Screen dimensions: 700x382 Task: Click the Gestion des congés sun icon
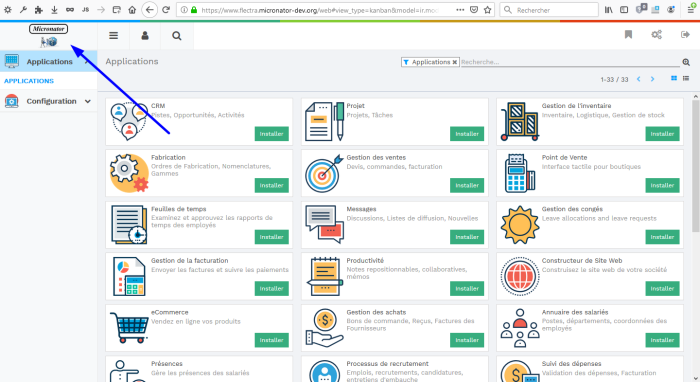click(x=520, y=224)
